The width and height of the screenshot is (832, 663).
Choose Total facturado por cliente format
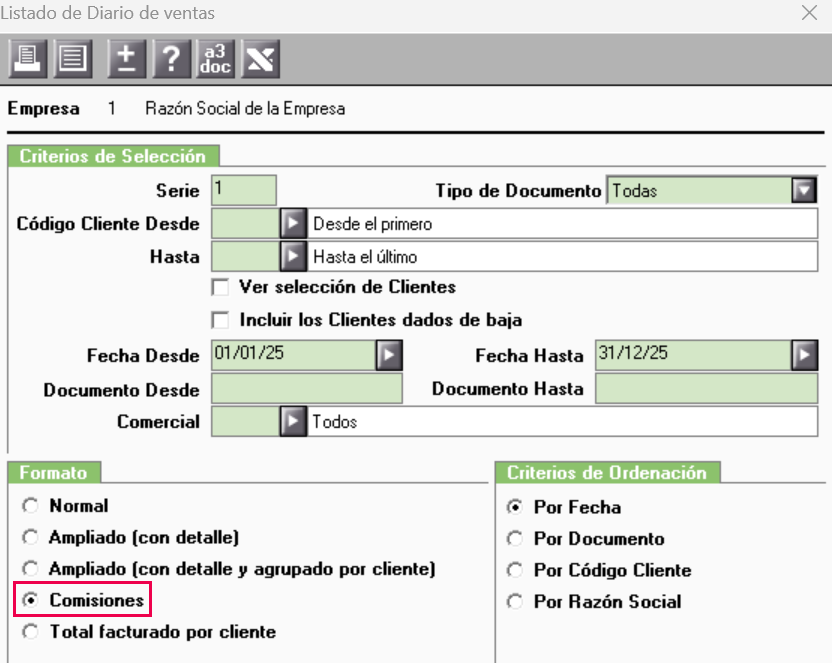30,632
